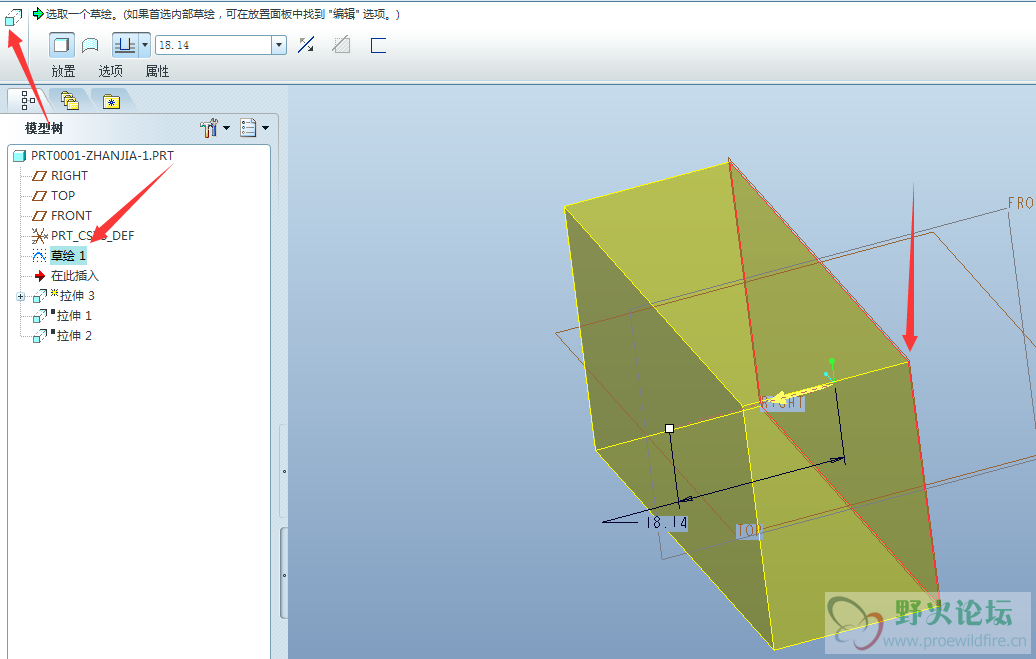The height and width of the screenshot is (659, 1036).
Task: Open the depth option type dropdown arrow
Action: pyautogui.click(x=145, y=45)
